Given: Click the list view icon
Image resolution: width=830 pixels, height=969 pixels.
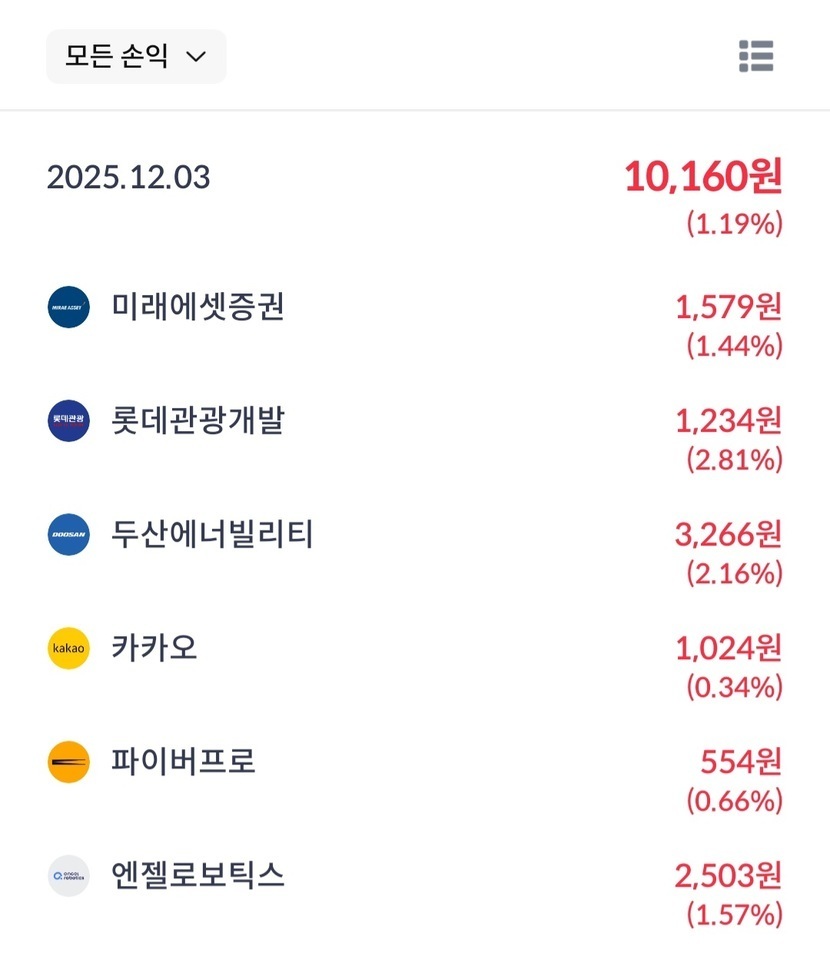Looking at the screenshot, I should [756, 56].
